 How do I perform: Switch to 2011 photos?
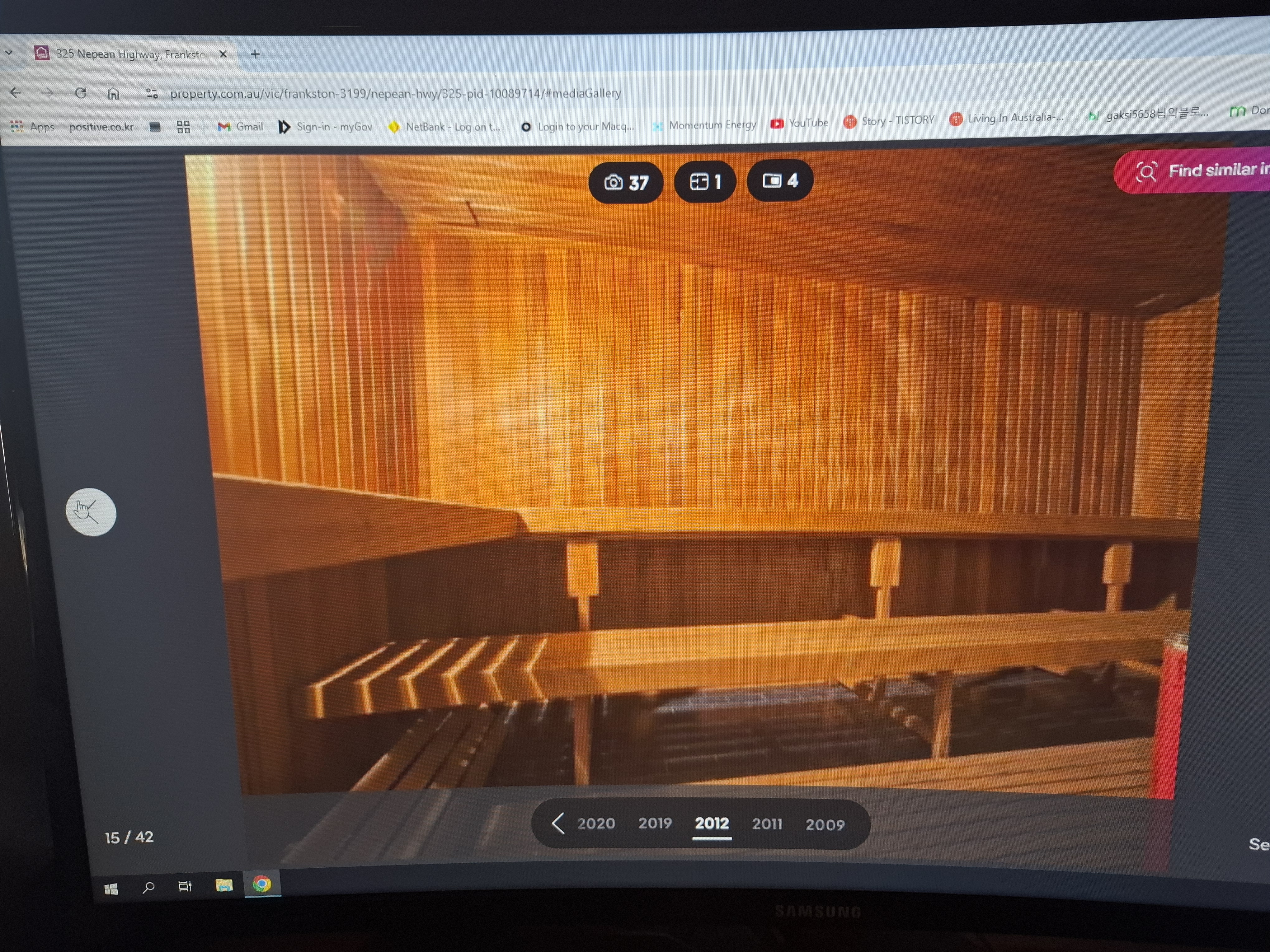pos(767,824)
